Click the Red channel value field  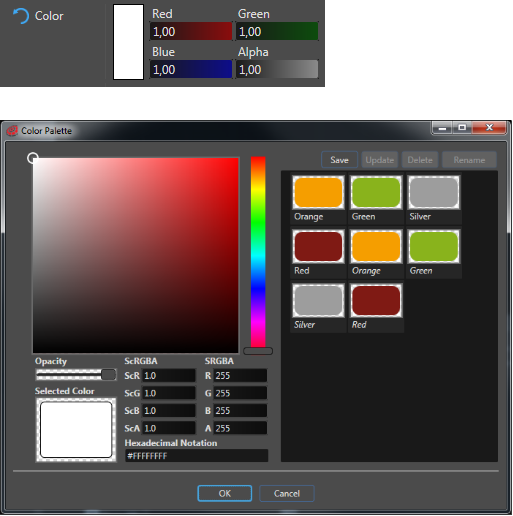[191, 32]
